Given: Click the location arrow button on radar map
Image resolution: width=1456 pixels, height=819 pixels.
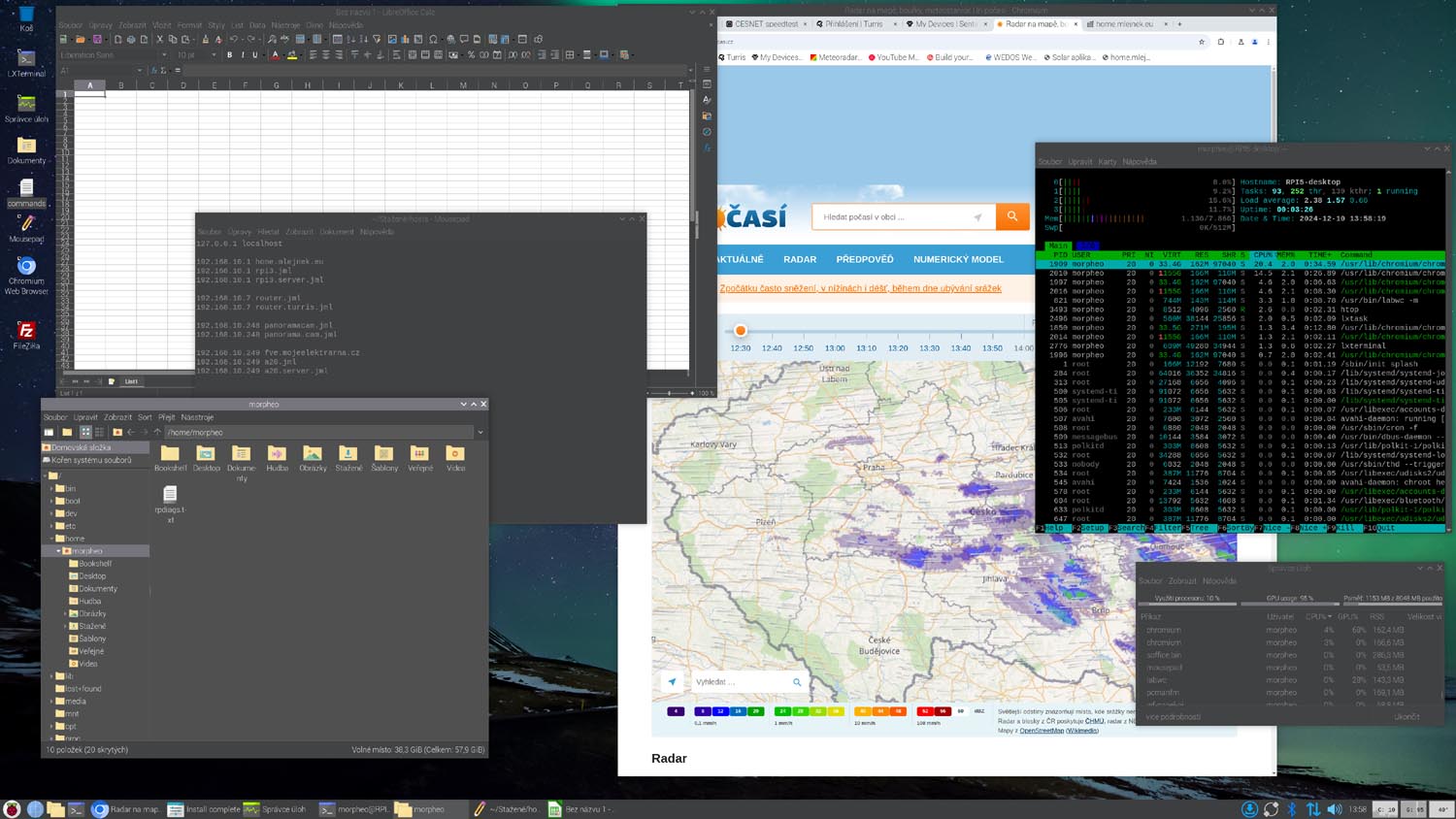Looking at the screenshot, I should [672, 682].
